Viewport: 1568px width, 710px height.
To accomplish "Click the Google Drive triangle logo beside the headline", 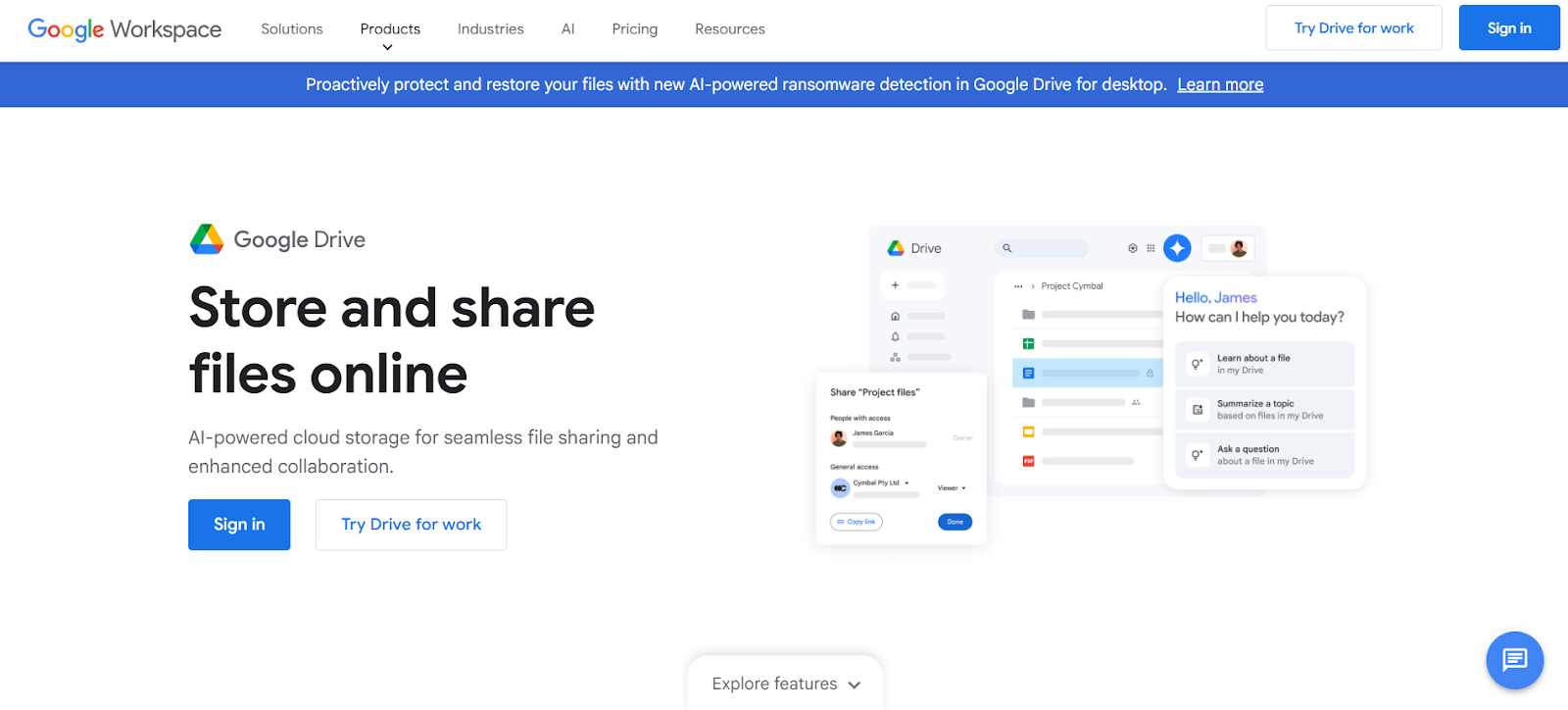I will tap(207, 239).
